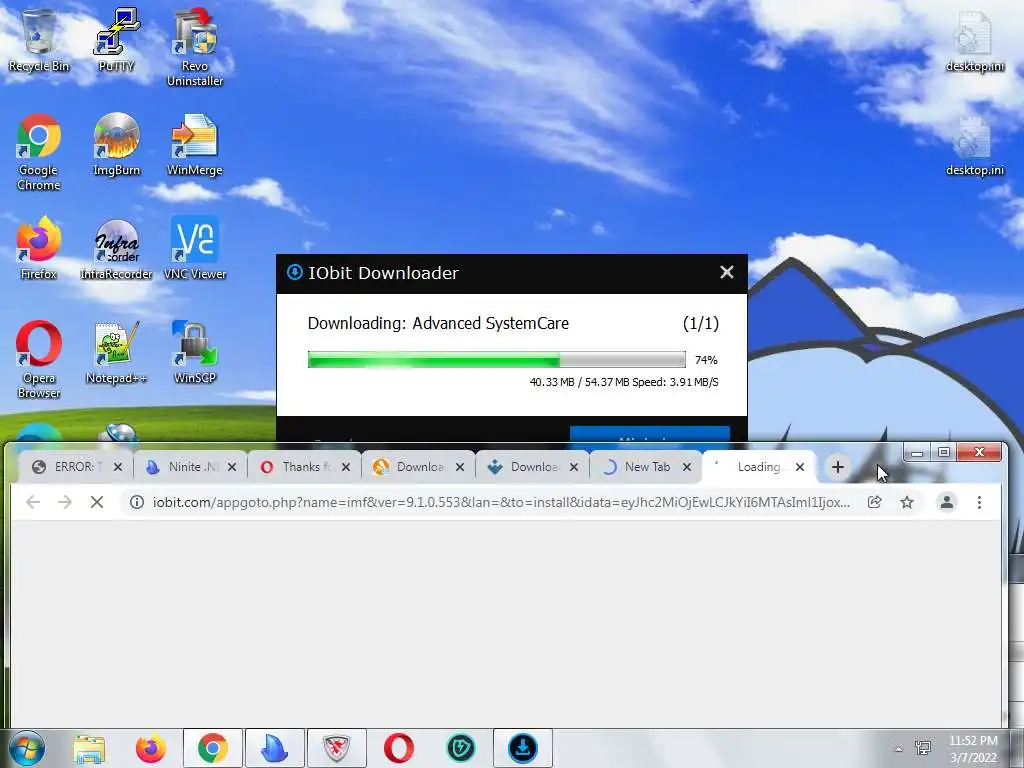This screenshot has width=1024, height=768.
Task: Click the 74% progress label
Action: click(706, 360)
